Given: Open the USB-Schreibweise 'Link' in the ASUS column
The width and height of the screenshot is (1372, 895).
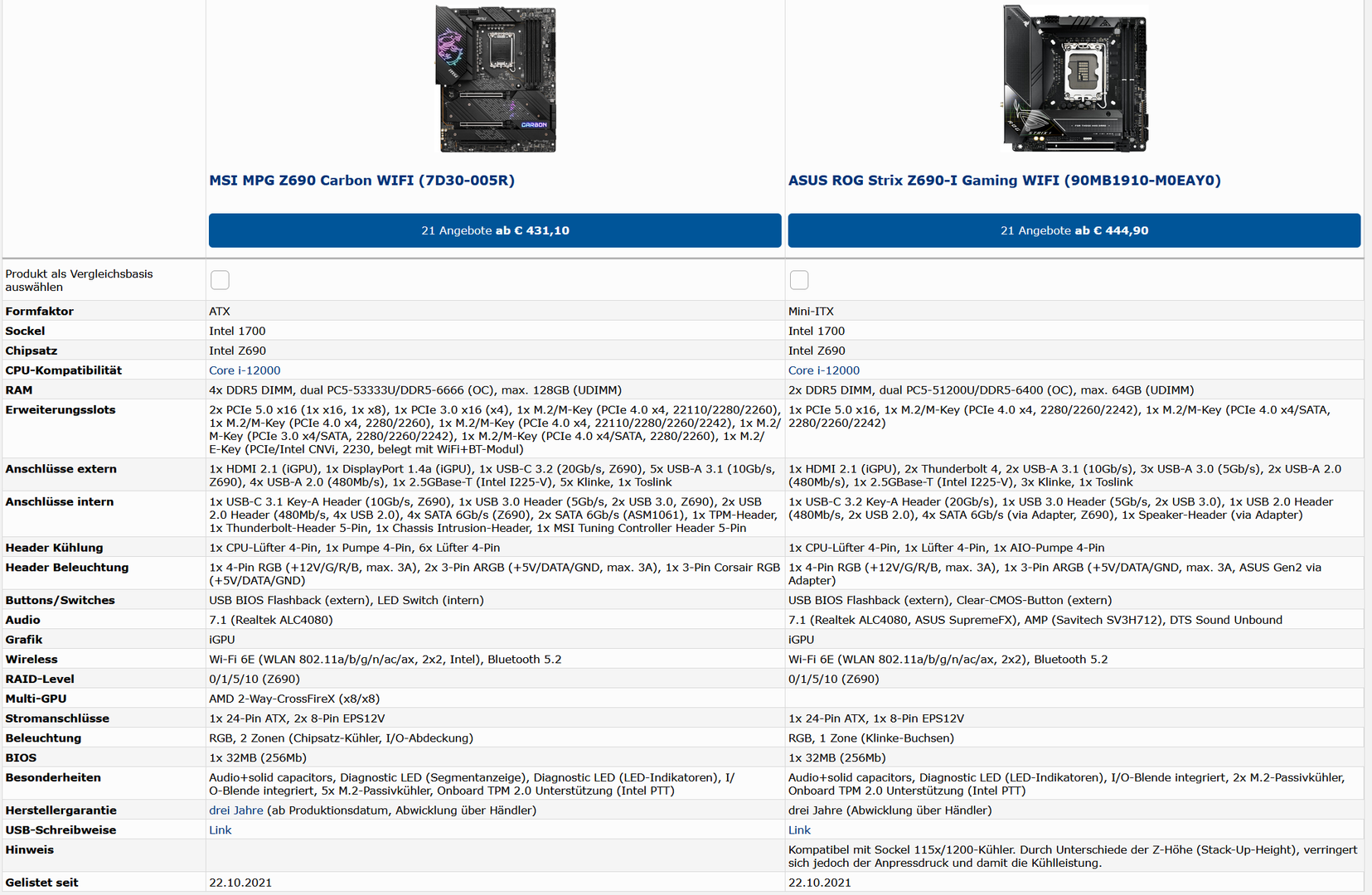Looking at the screenshot, I should [x=800, y=830].
